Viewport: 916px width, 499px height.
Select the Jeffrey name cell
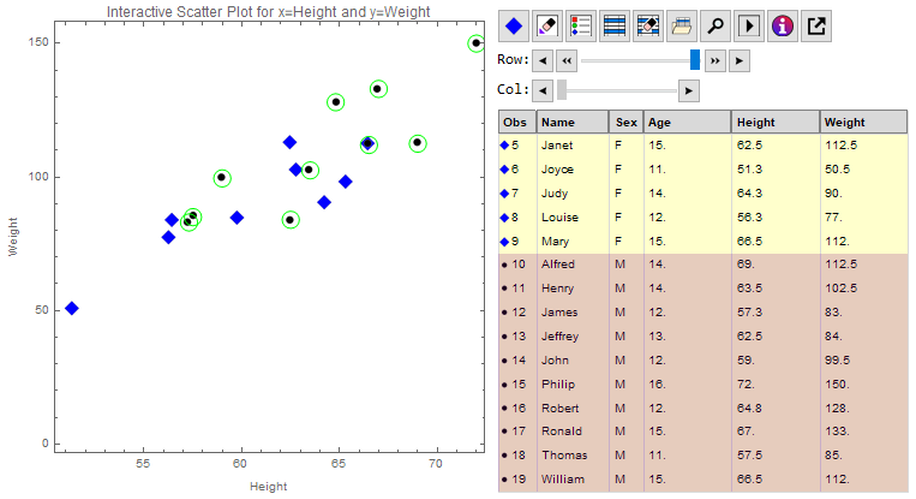pos(573,337)
